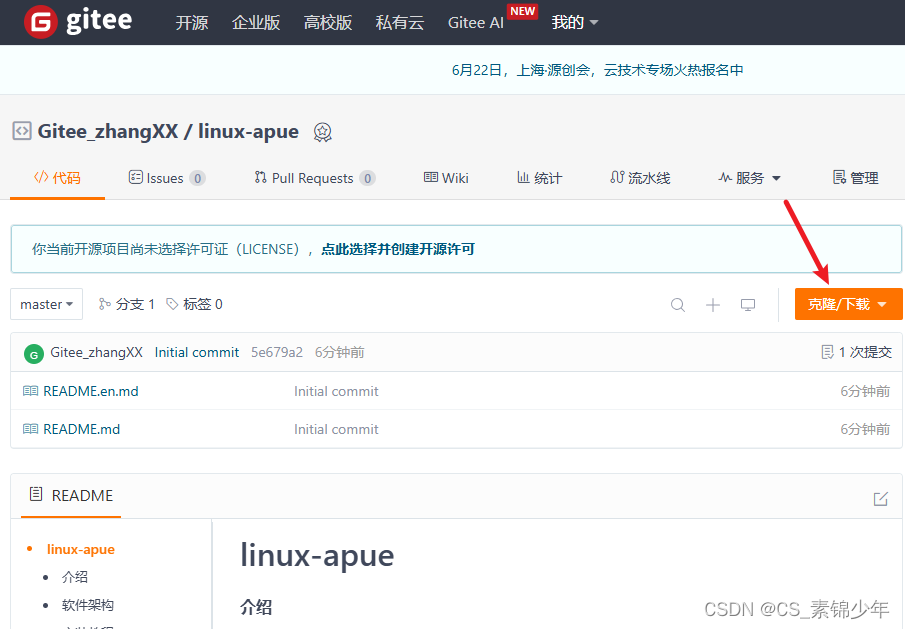Click 点此选择并创建开源许可 link
The height and width of the screenshot is (629, 905).
point(398,249)
